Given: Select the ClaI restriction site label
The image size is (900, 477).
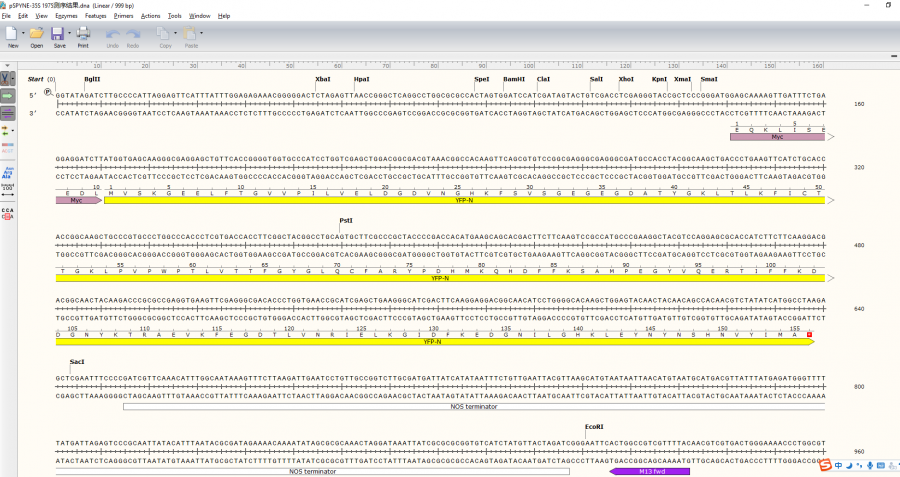Looking at the screenshot, I should (543, 79).
